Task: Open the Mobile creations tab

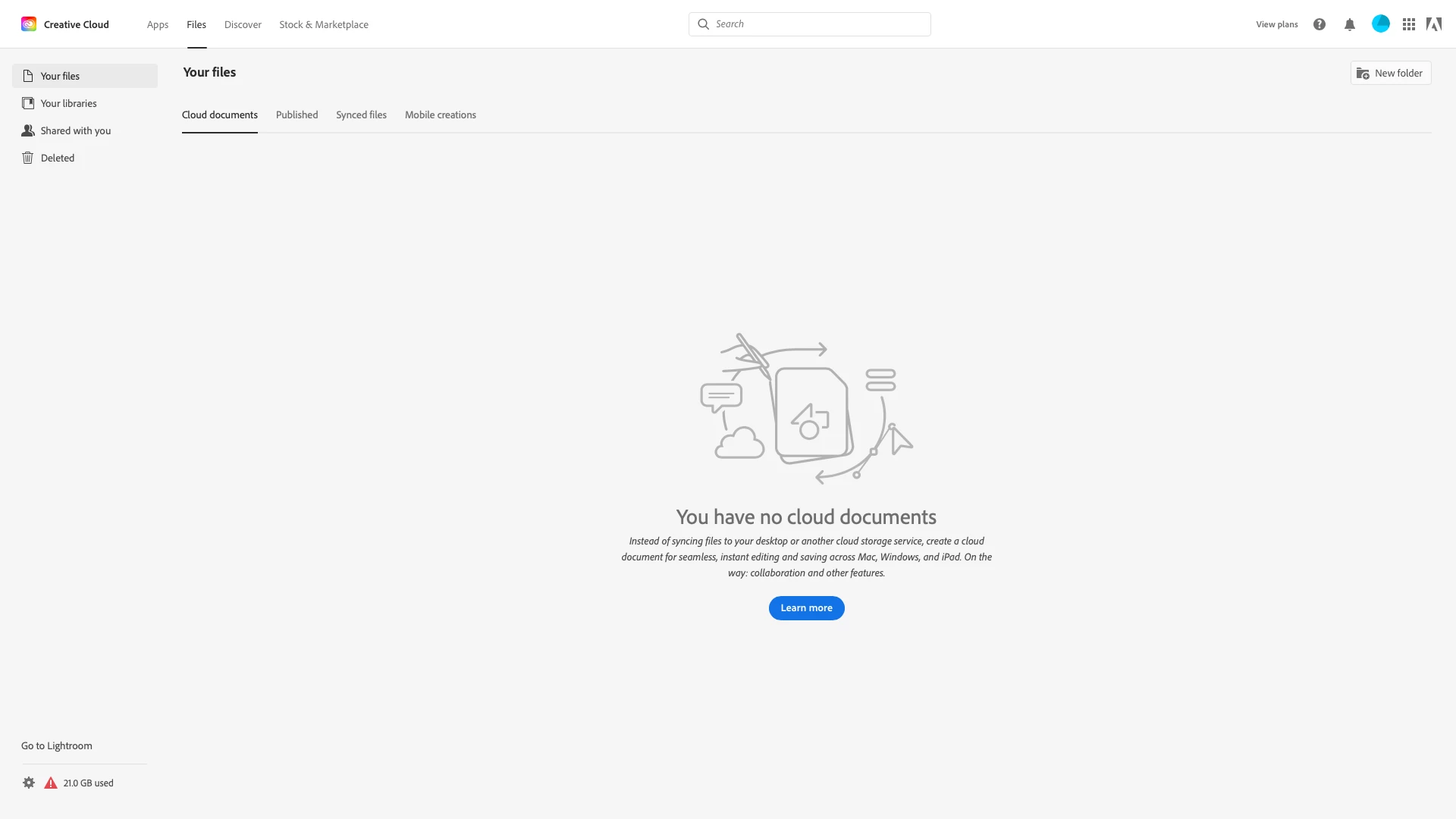Action: tap(440, 115)
